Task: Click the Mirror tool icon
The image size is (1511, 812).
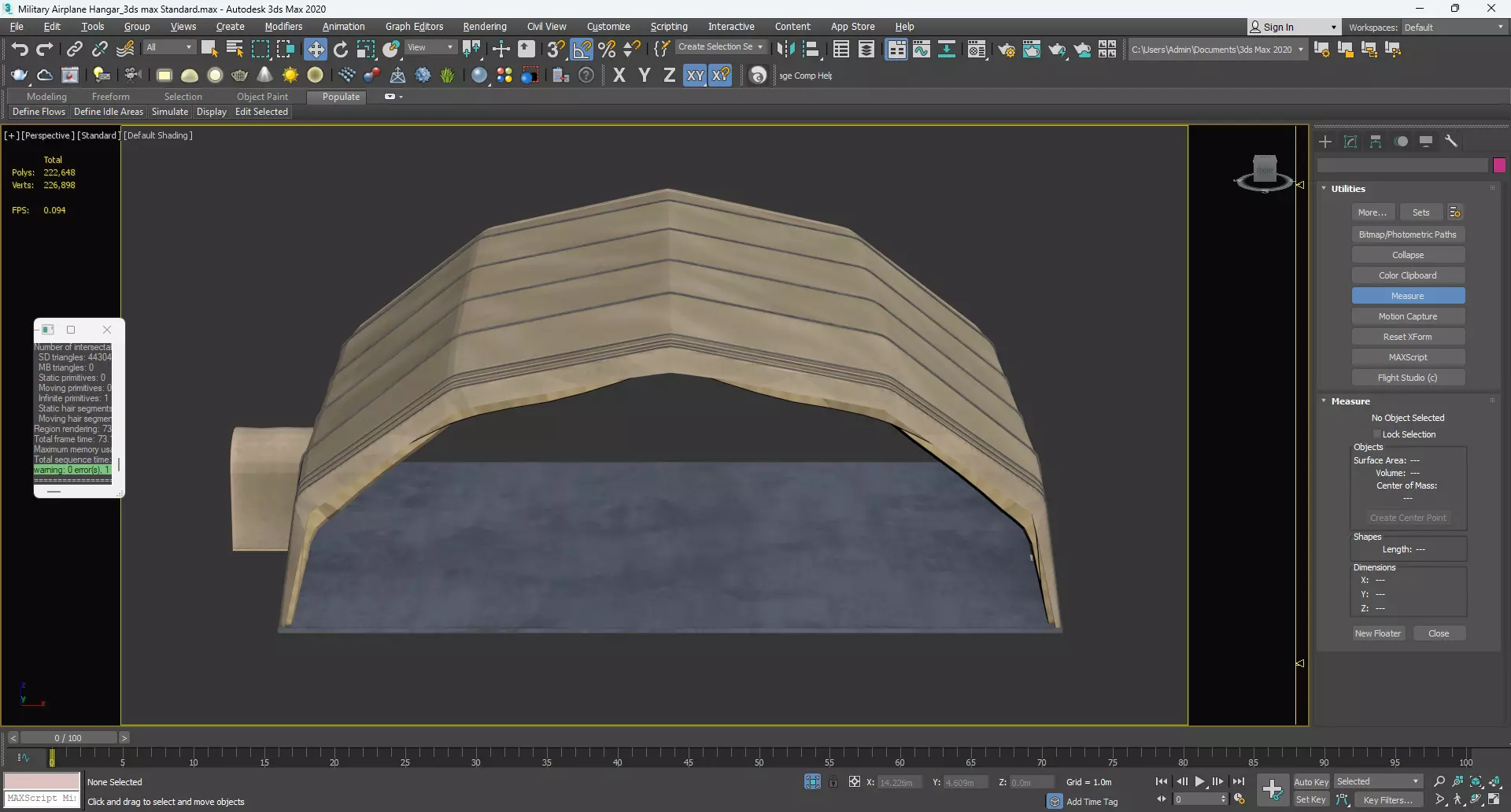Action: tap(785, 49)
